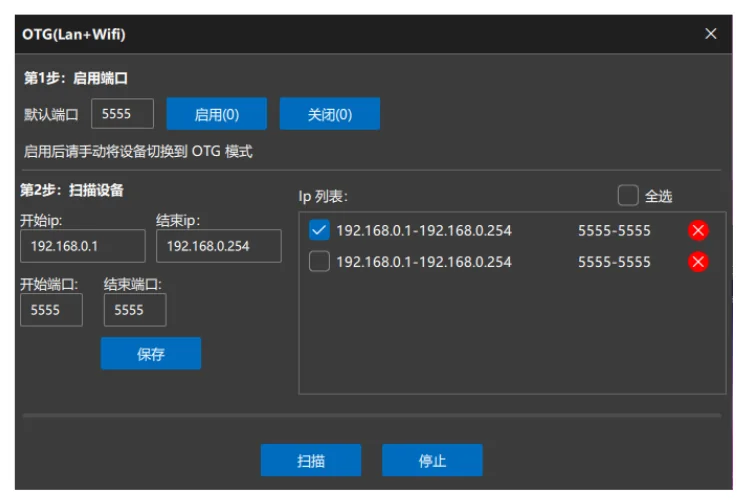Image resolution: width=747 pixels, height=504 pixels.
Task: Click the first row's 5555-5555 port range
Action: [x=614, y=231]
